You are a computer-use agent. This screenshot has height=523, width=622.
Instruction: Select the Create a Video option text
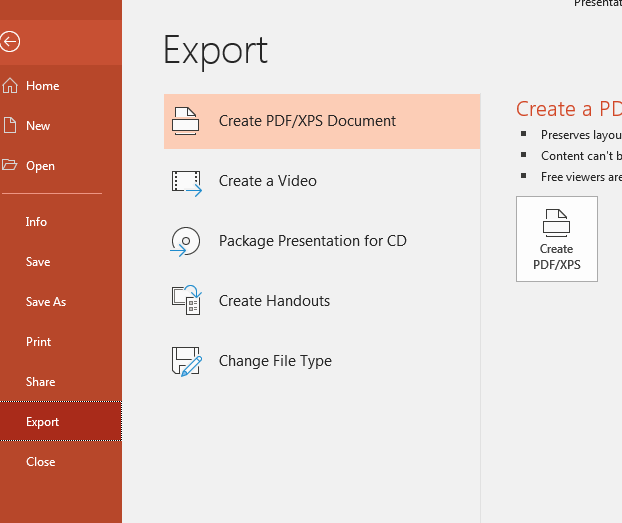point(268,181)
